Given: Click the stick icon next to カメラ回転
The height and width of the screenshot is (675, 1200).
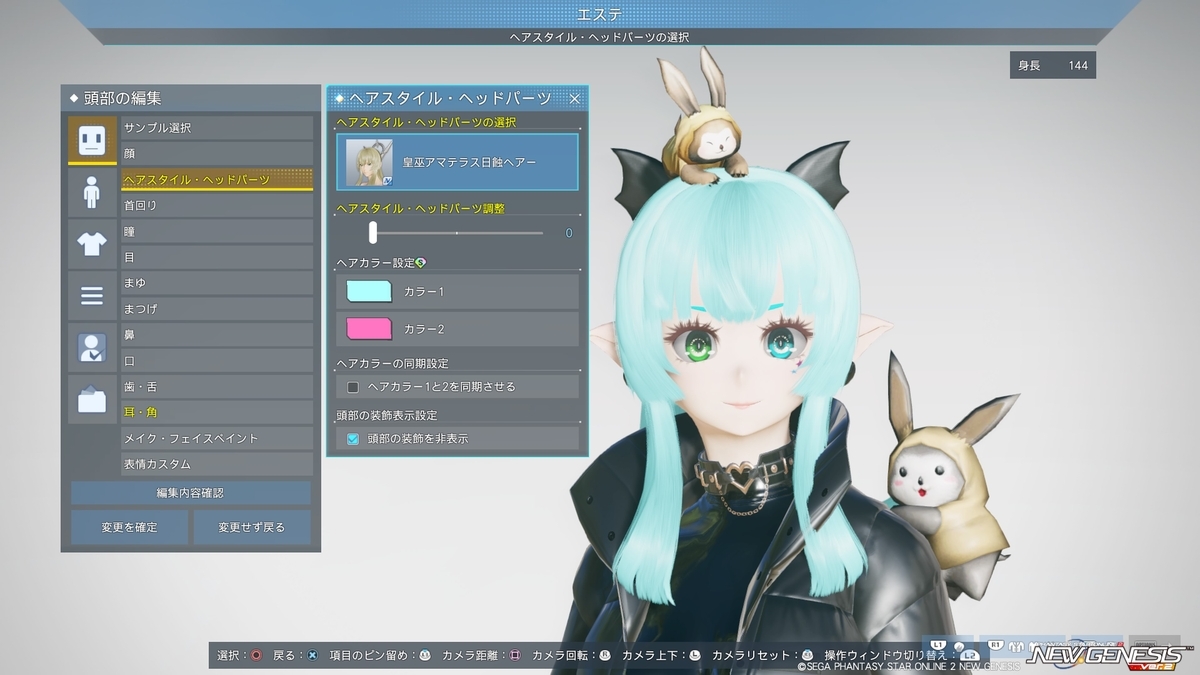Looking at the screenshot, I should tap(605, 655).
